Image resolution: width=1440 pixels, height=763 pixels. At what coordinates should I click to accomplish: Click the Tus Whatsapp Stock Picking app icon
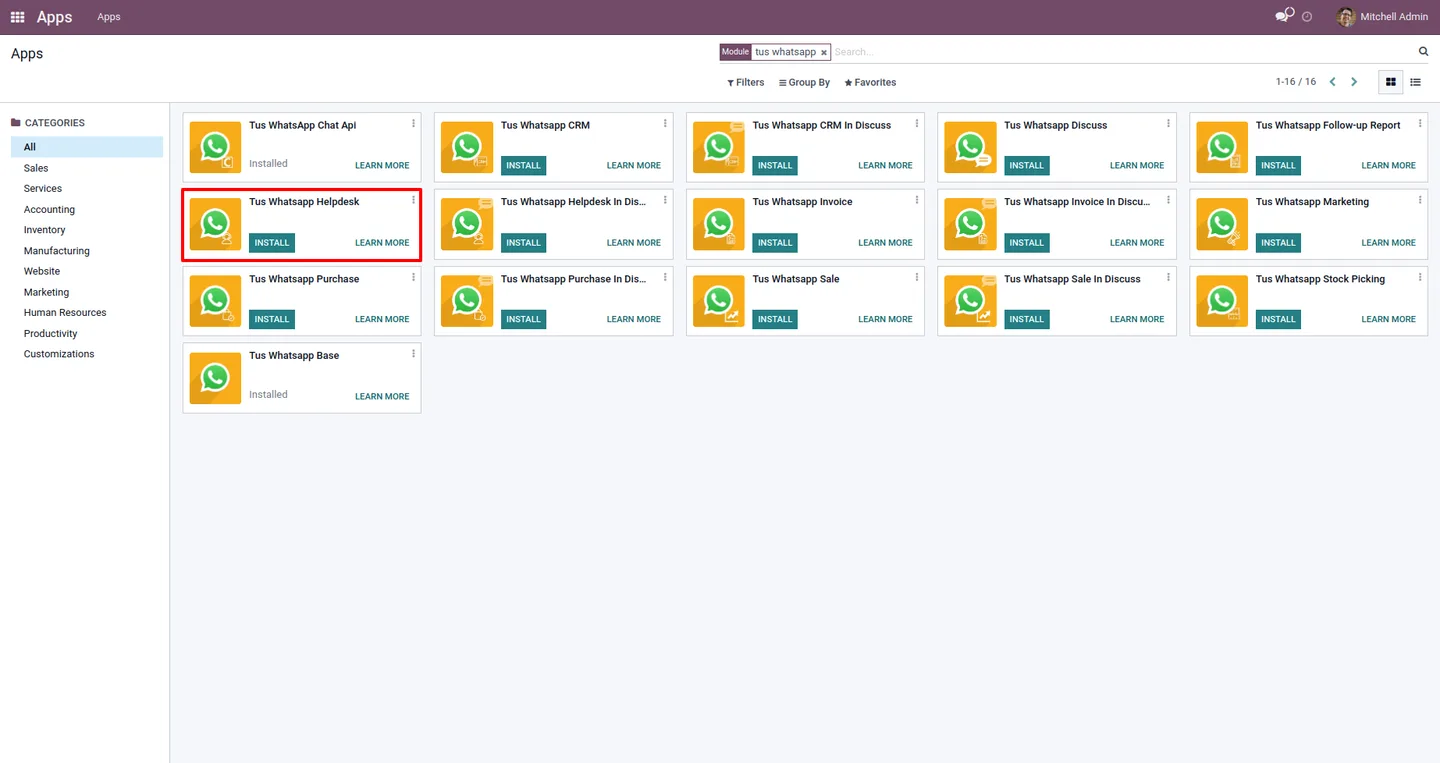tap(1222, 301)
